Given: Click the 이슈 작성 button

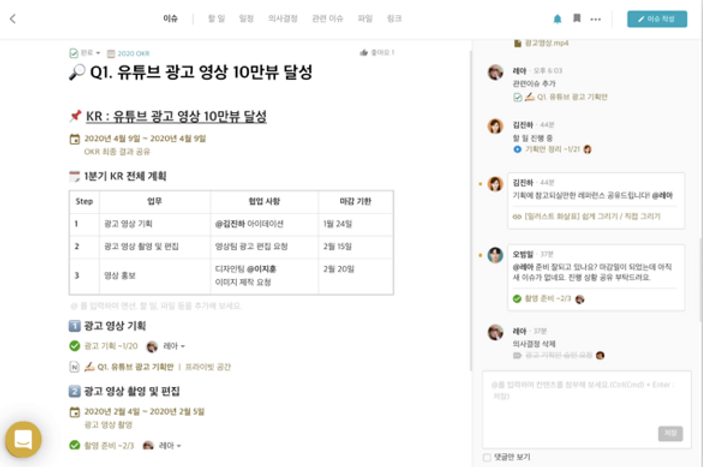Looking at the screenshot, I should [657, 19].
